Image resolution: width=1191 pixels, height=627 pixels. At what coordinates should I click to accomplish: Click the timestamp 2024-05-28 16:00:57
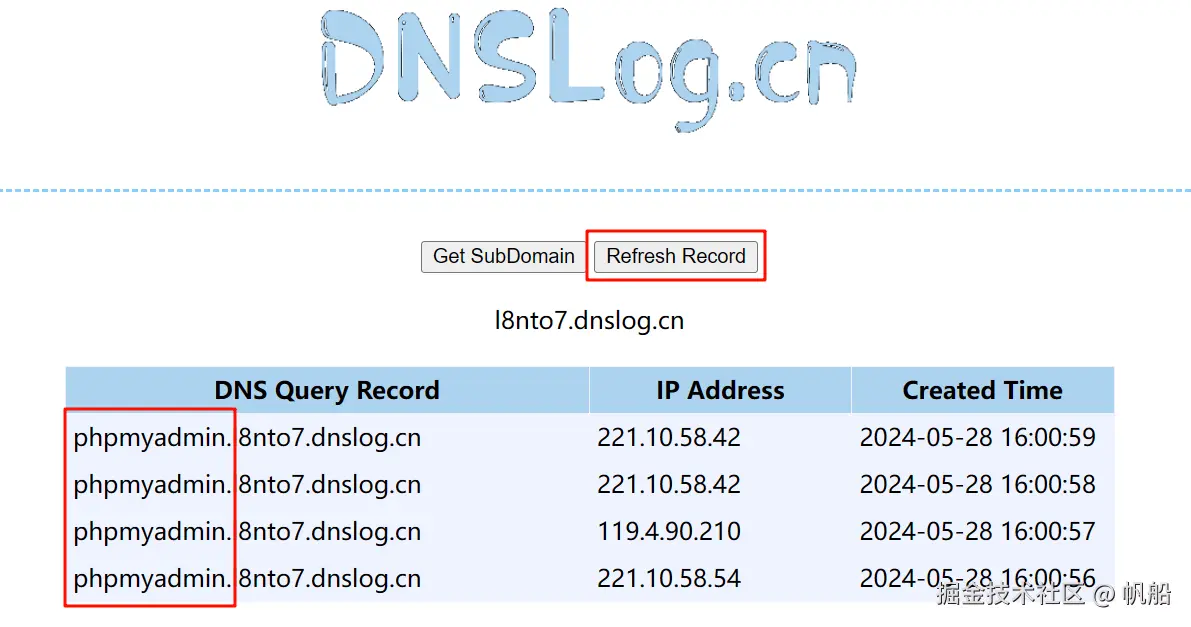(x=978, y=531)
